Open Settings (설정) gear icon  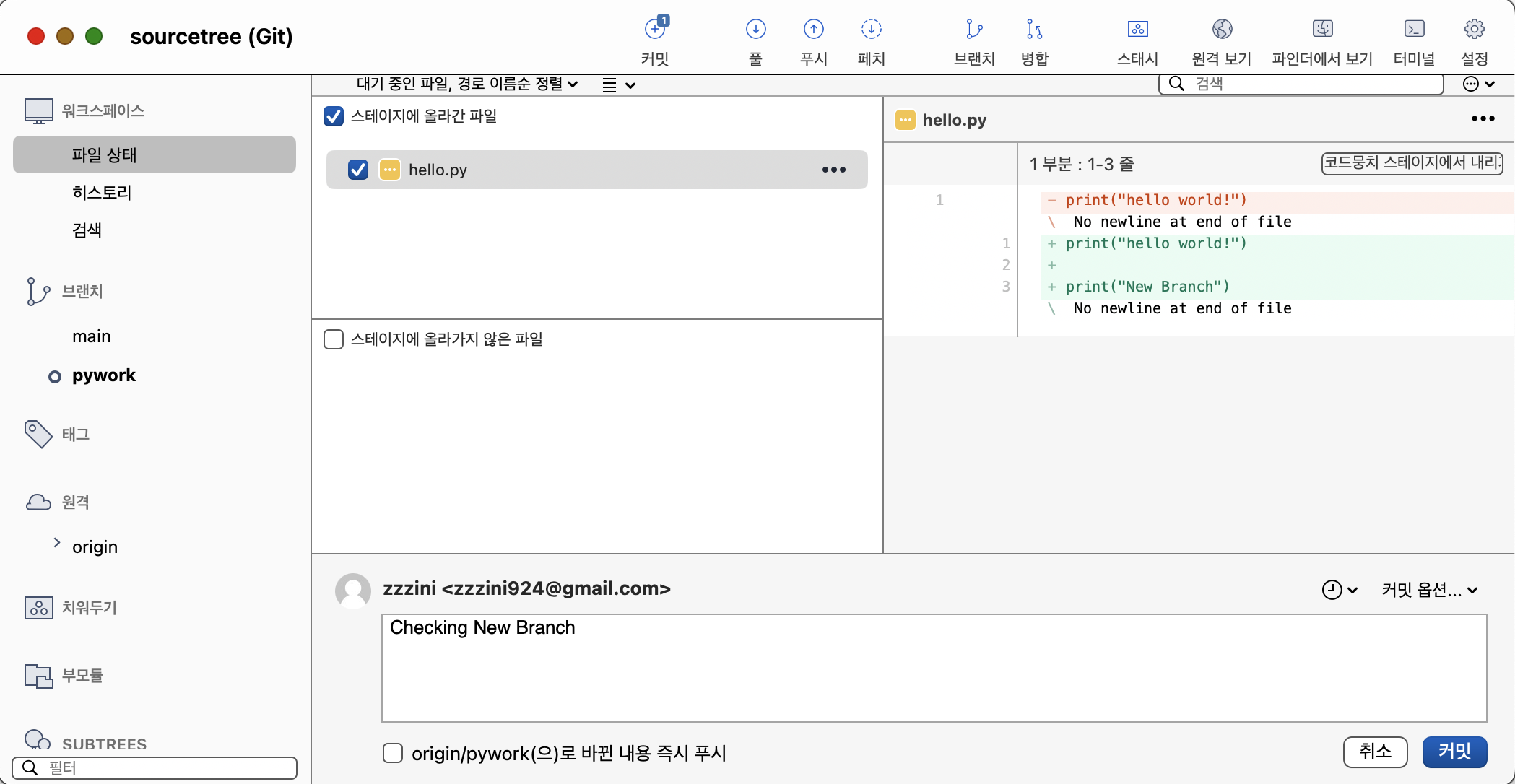(x=1474, y=30)
